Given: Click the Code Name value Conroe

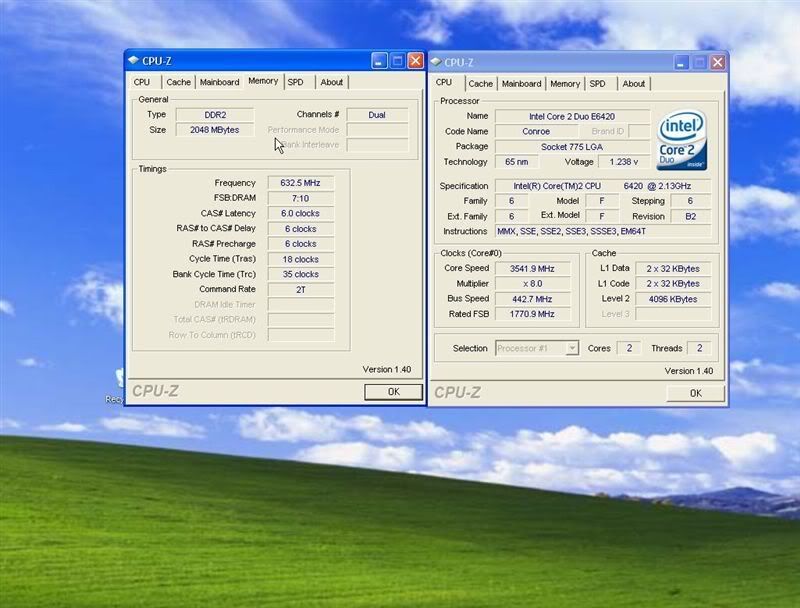Looking at the screenshot, I should (536, 131).
